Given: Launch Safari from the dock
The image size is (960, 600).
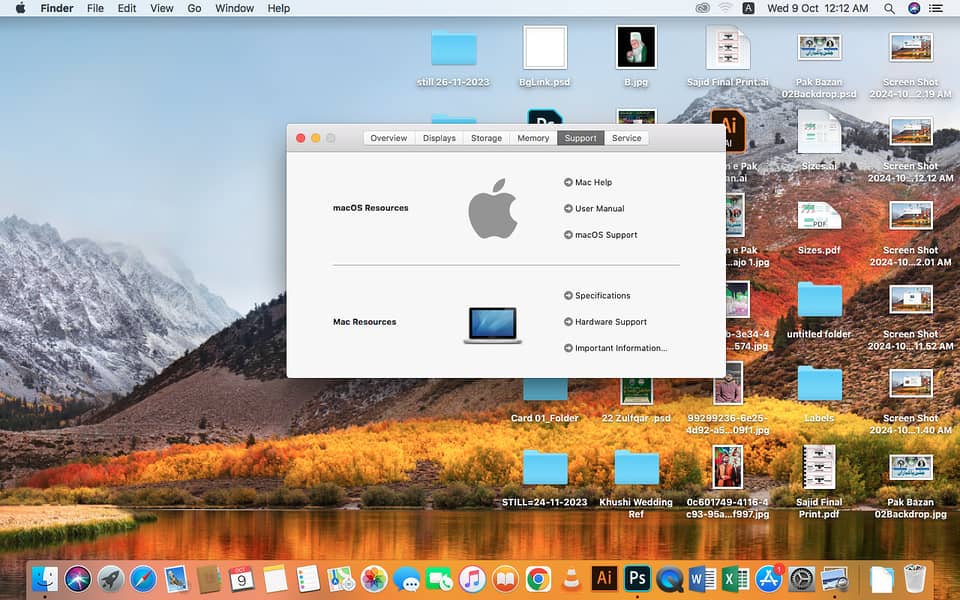Looking at the screenshot, I should (x=143, y=578).
